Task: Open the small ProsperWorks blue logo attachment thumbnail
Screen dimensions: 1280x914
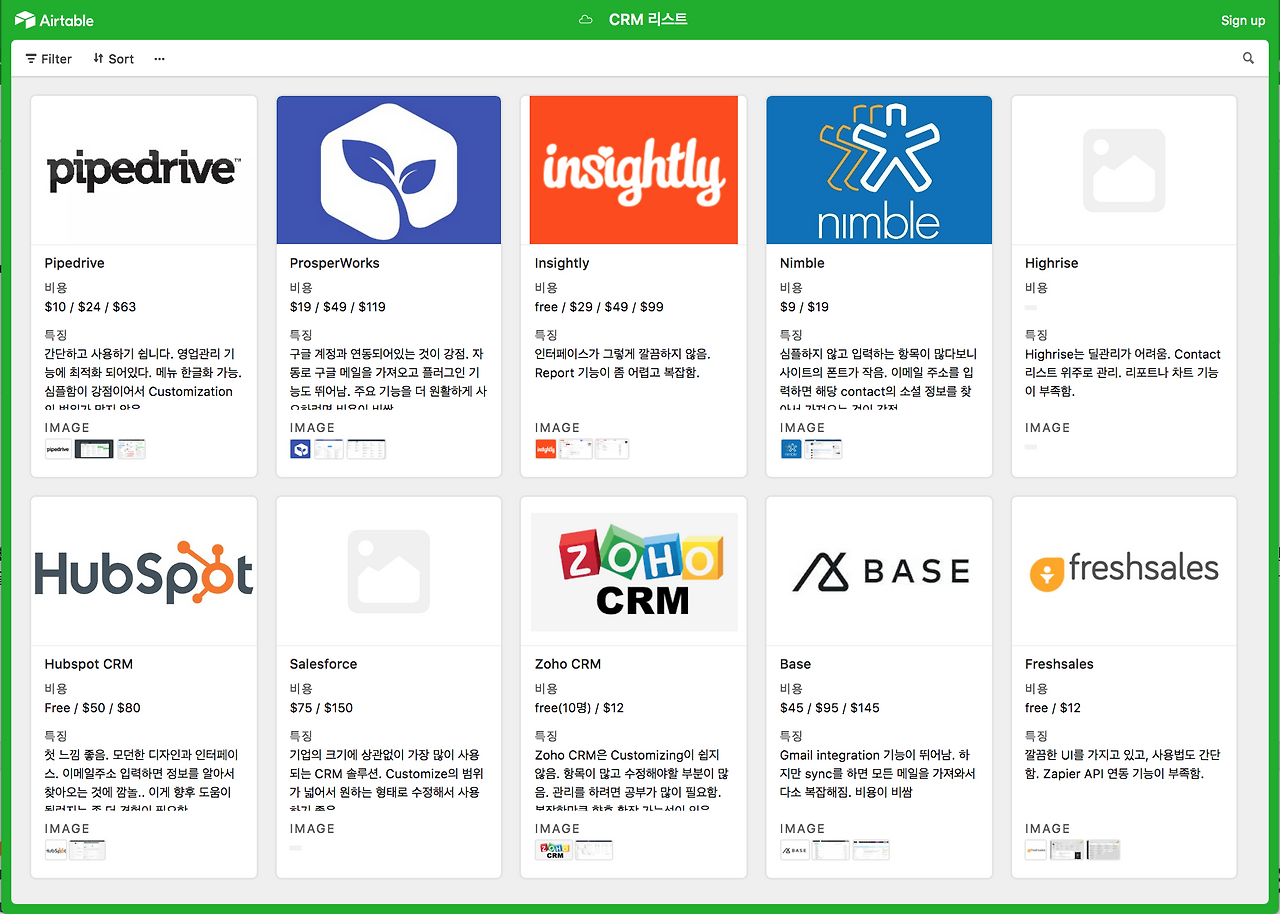Action: pyautogui.click(x=301, y=449)
